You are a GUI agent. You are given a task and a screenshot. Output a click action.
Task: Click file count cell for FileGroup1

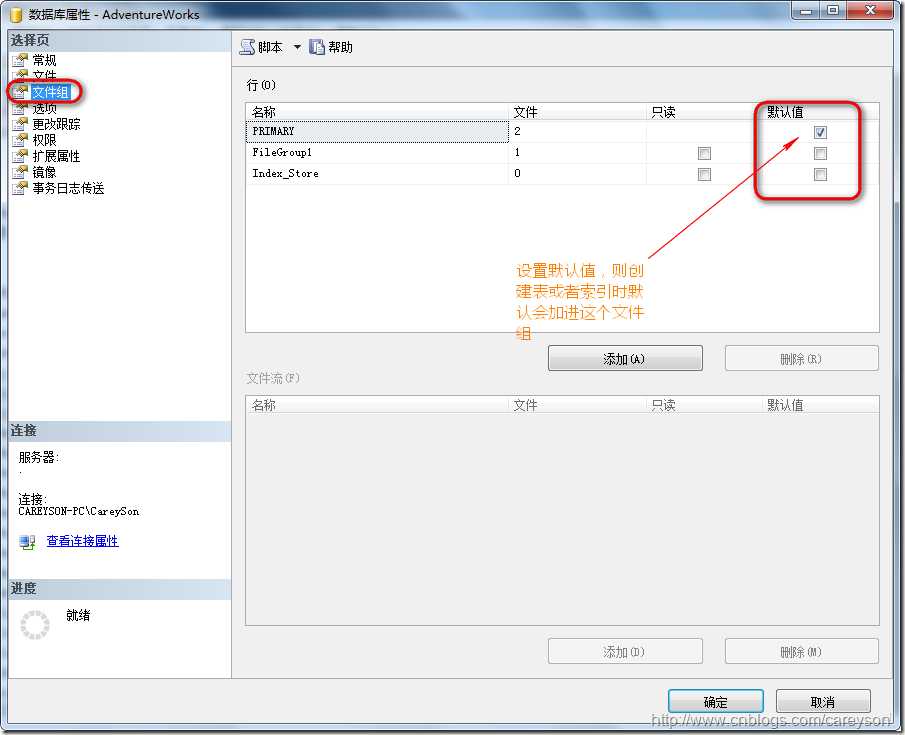click(577, 153)
